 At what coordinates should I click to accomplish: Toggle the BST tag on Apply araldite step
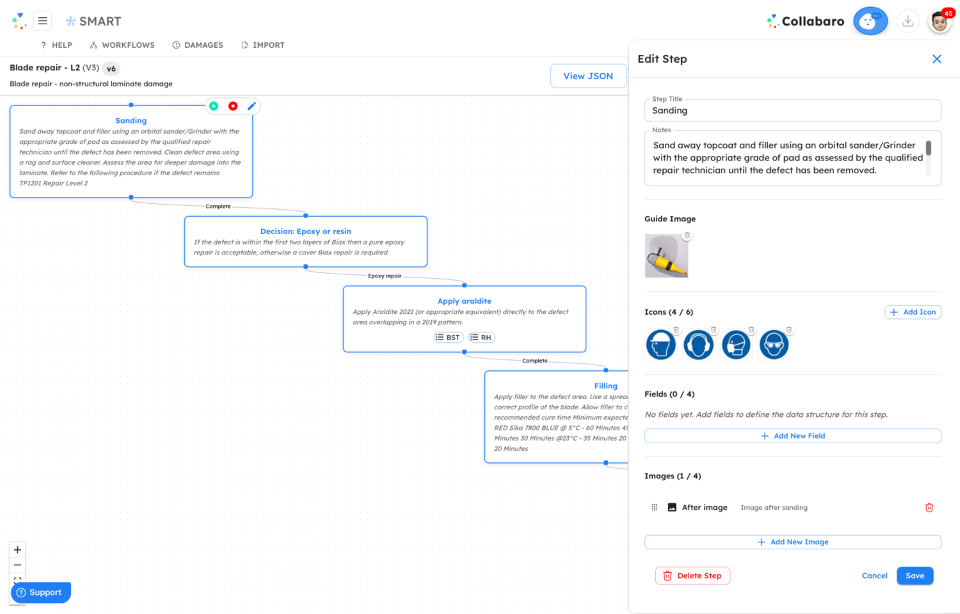tap(447, 337)
